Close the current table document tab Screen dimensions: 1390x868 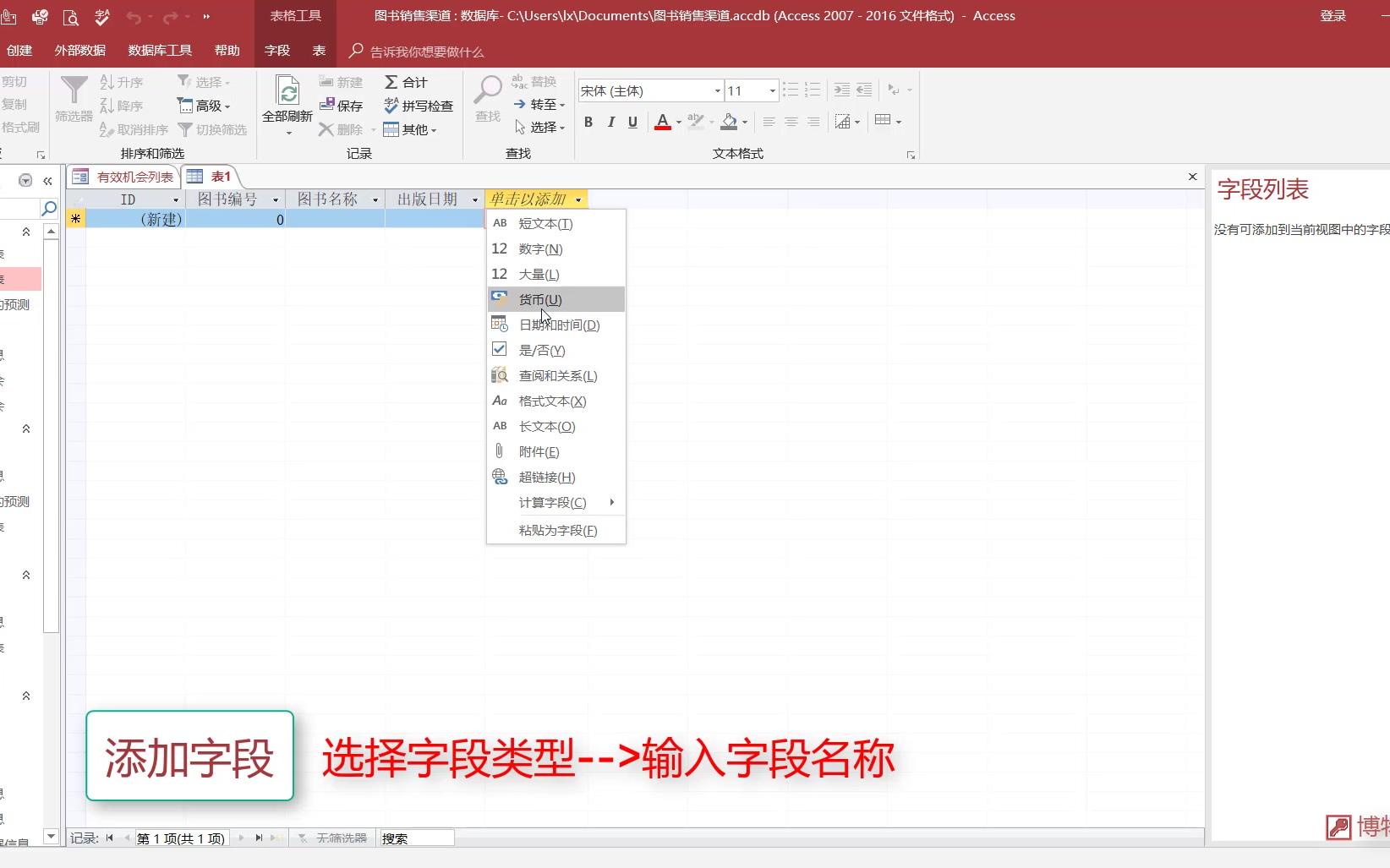(1192, 177)
